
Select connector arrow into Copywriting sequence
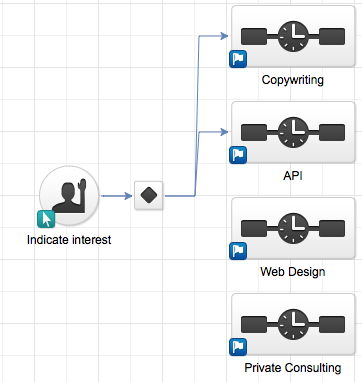coord(213,36)
